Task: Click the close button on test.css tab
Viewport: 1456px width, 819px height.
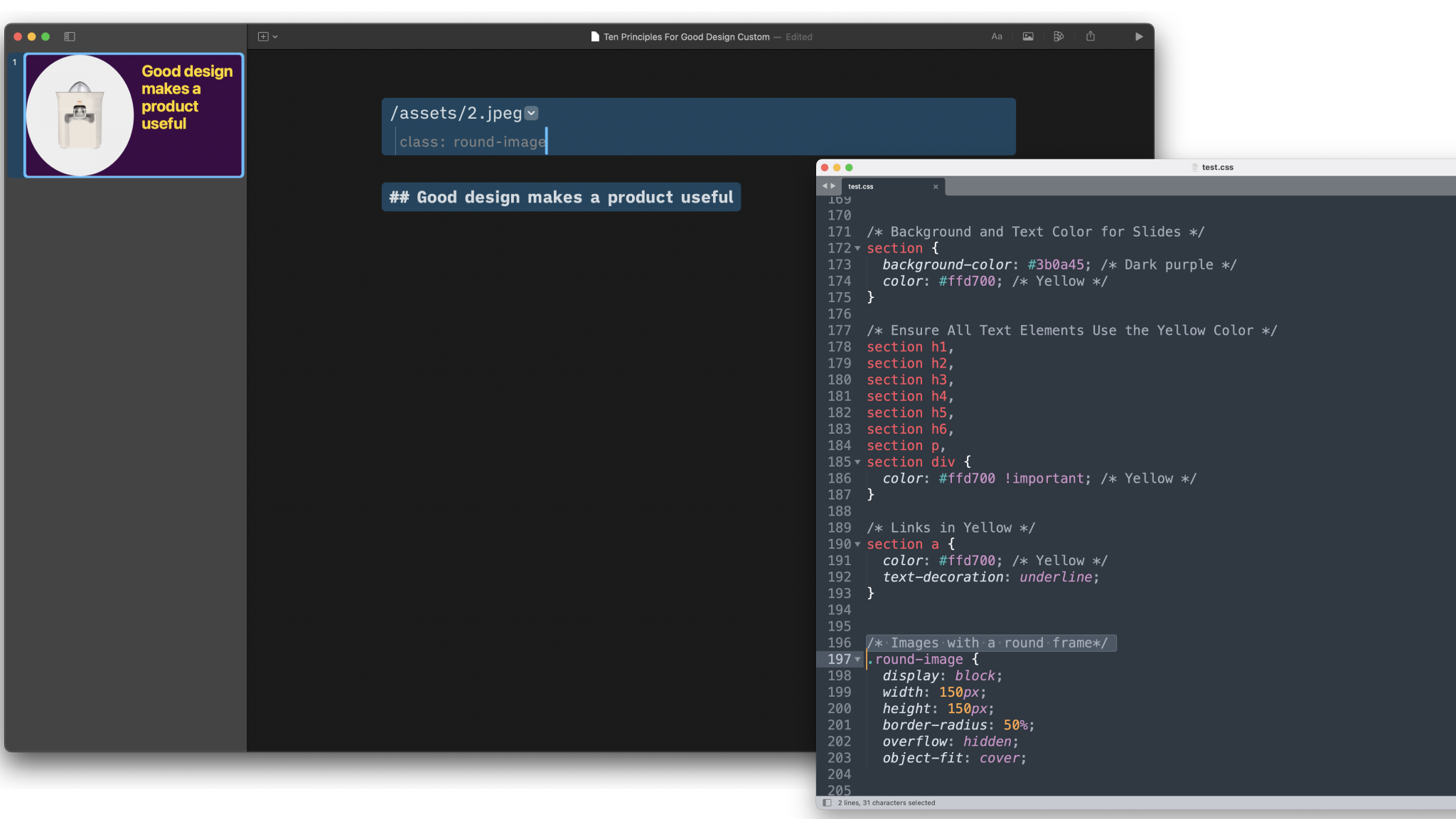Action: (934, 187)
